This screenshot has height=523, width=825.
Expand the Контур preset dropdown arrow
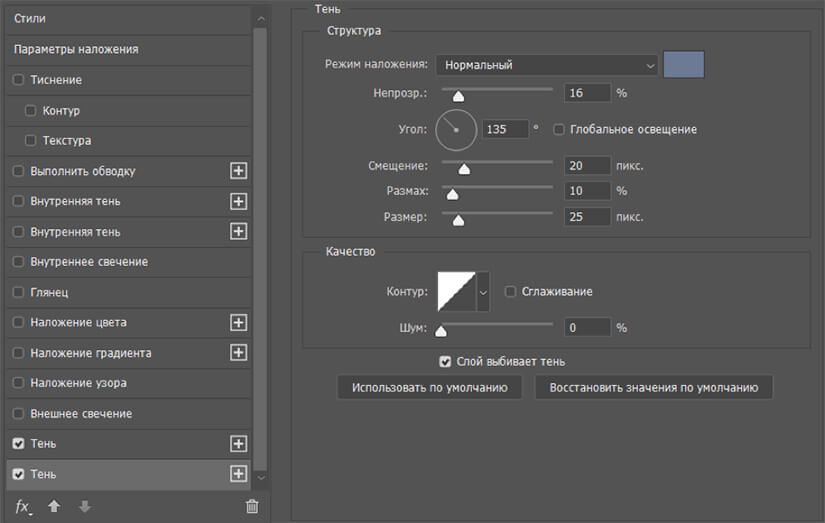[483, 292]
